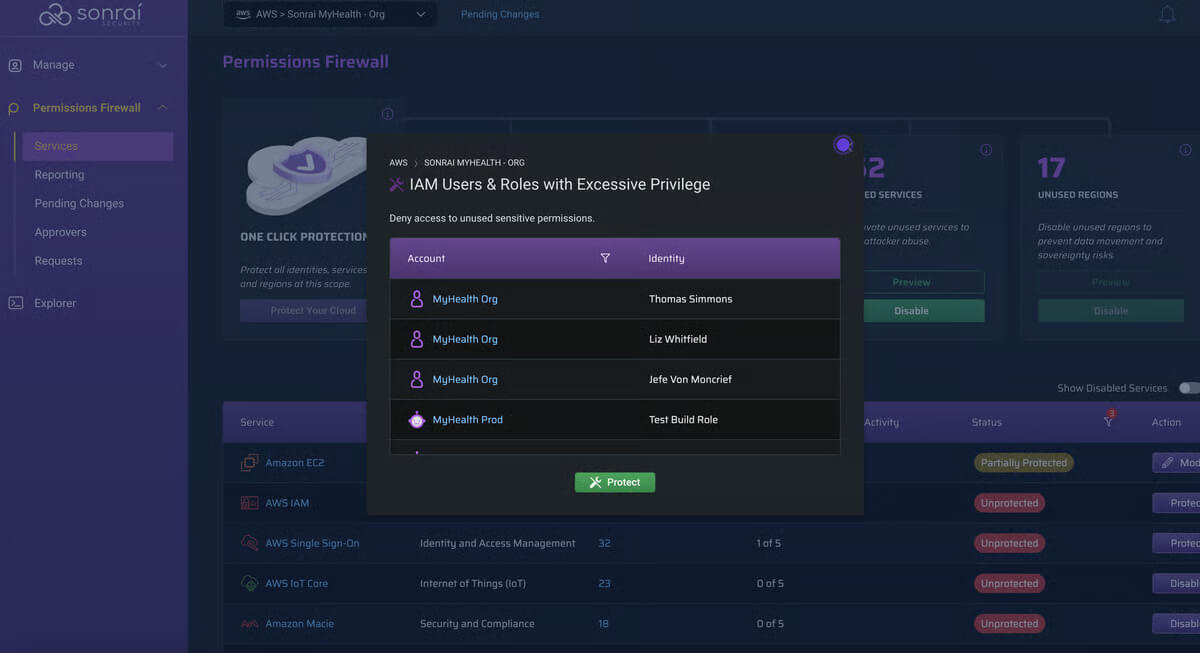The image size is (1200, 653).
Task: Click the Identity column header
Action: click(x=666, y=258)
